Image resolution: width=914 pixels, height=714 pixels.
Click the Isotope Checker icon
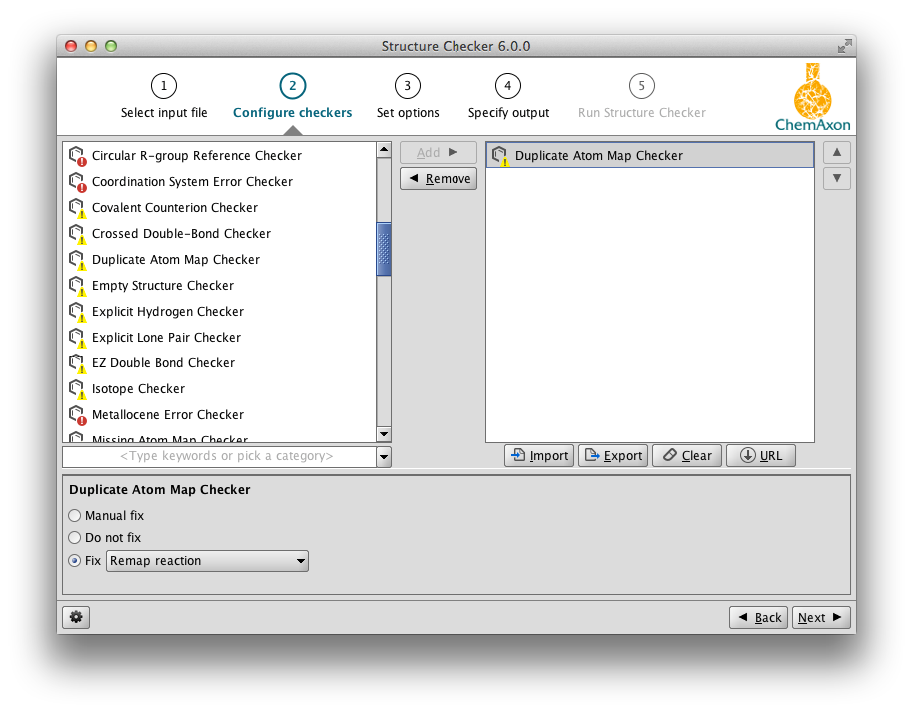pos(78,389)
